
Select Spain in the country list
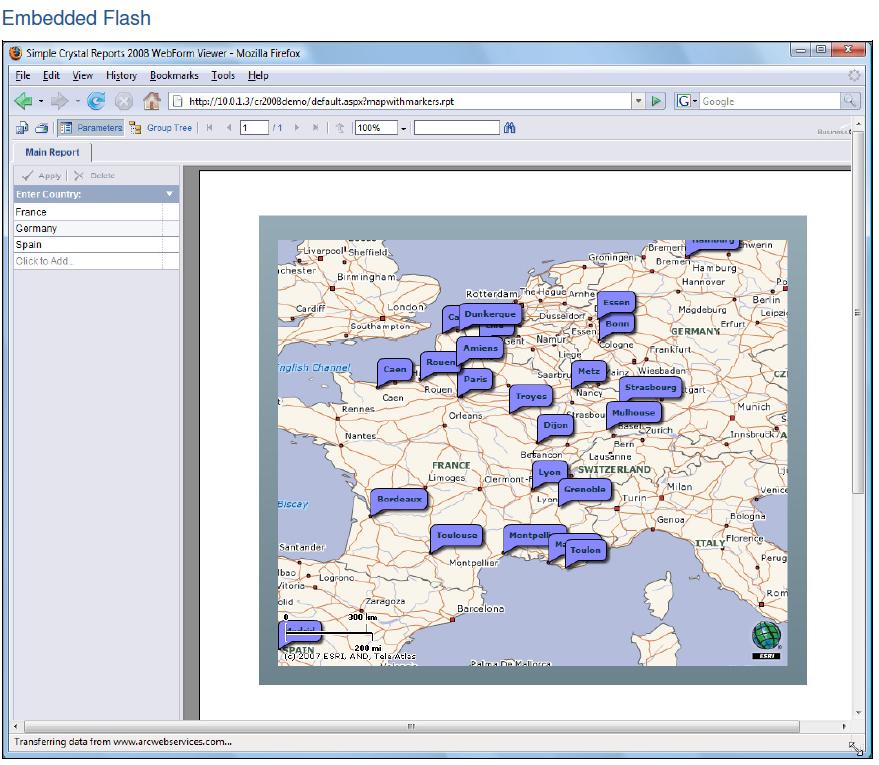(x=96, y=244)
